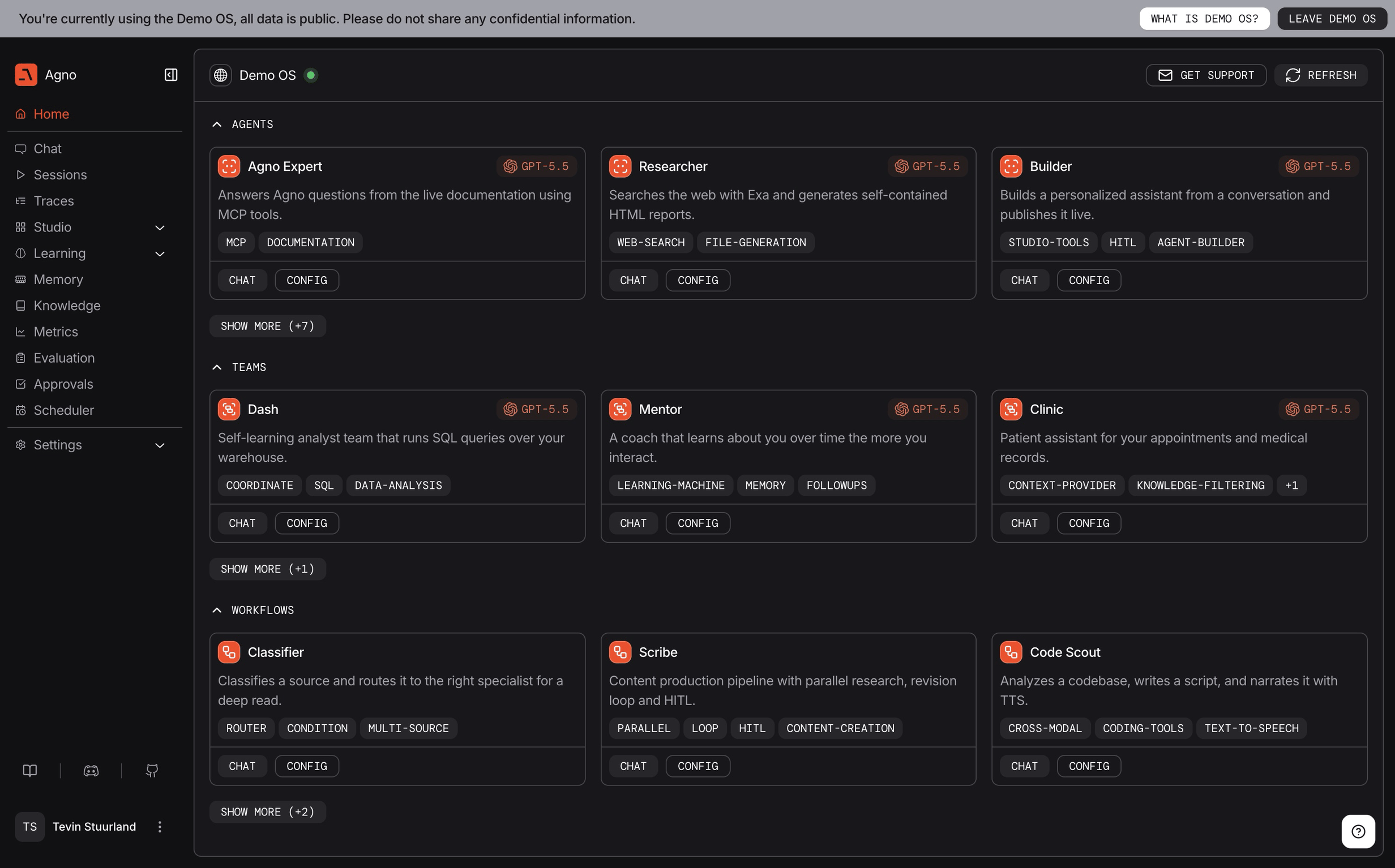Click the Builder agent icon

click(x=1011, y=166)
